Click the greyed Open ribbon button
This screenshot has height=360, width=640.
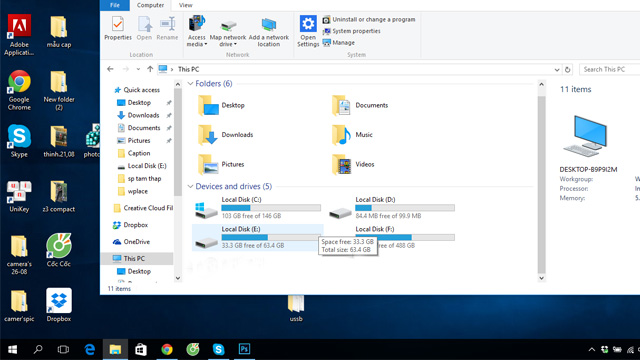pos(144,29)
